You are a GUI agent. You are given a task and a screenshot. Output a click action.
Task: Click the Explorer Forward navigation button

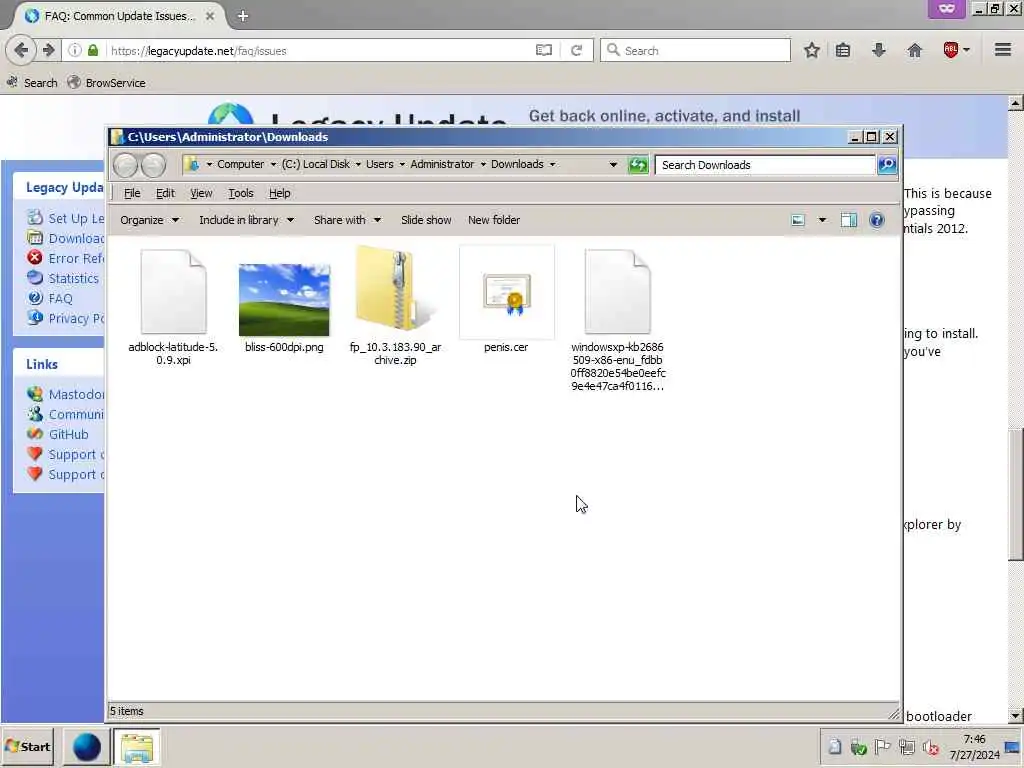pos(153,165)
